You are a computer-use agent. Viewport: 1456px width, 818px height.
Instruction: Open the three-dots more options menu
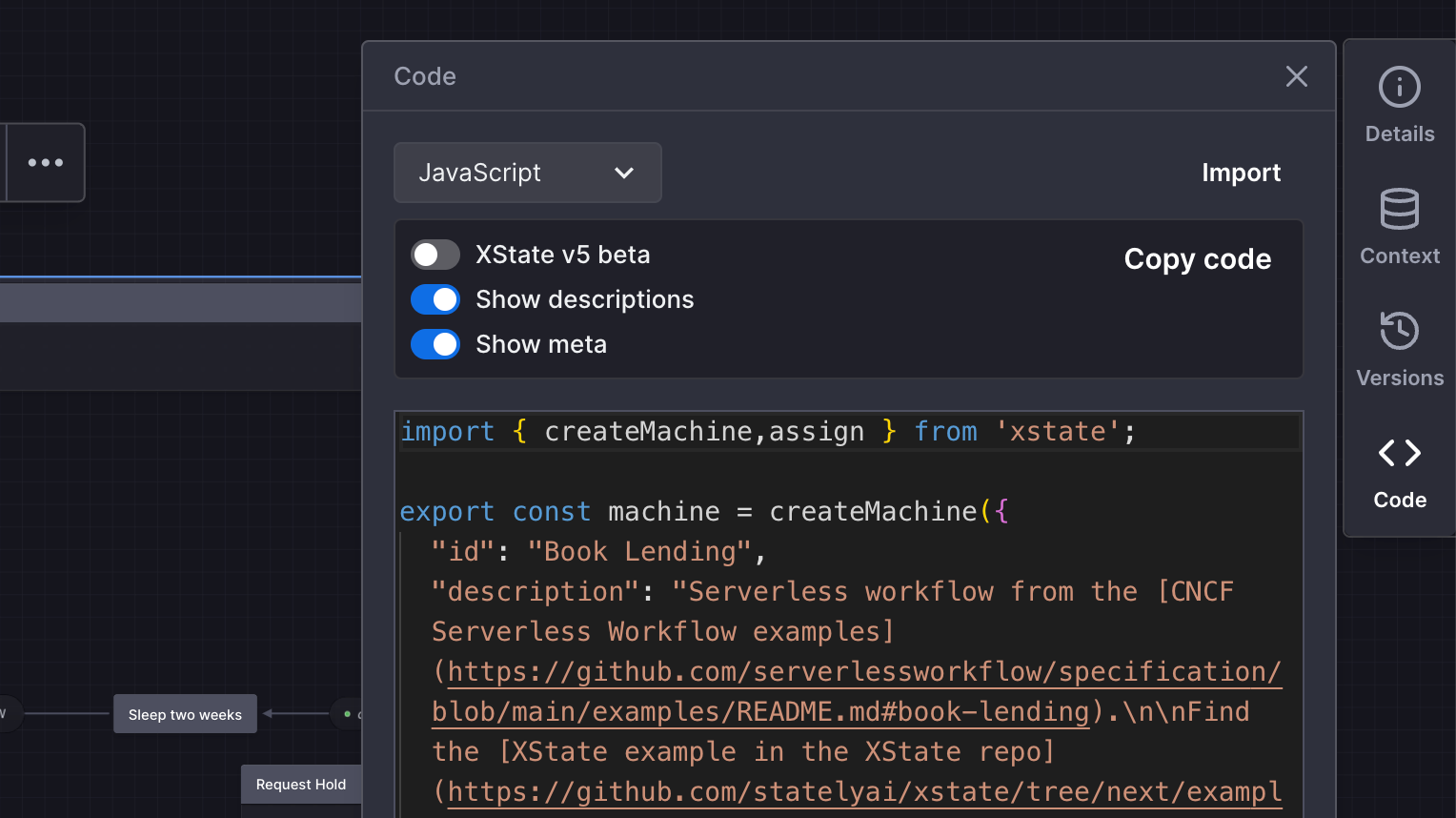[46, 162]
